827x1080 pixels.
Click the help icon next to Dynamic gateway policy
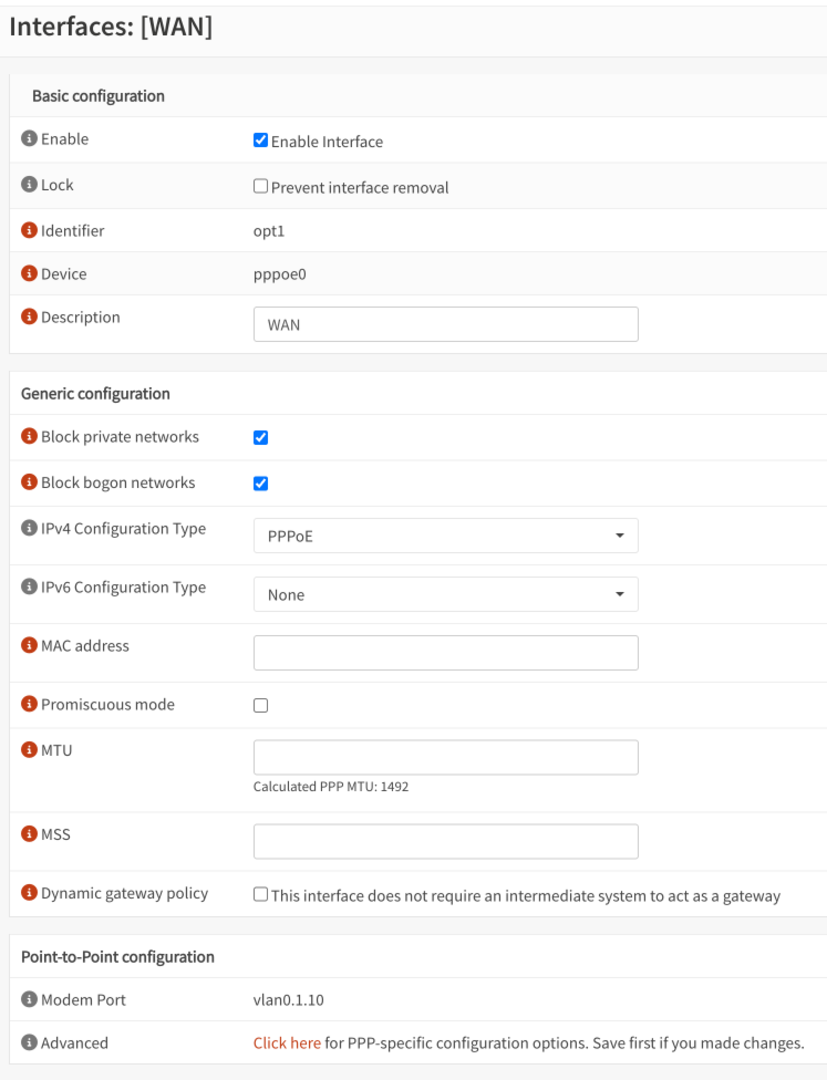pos(29,893)
